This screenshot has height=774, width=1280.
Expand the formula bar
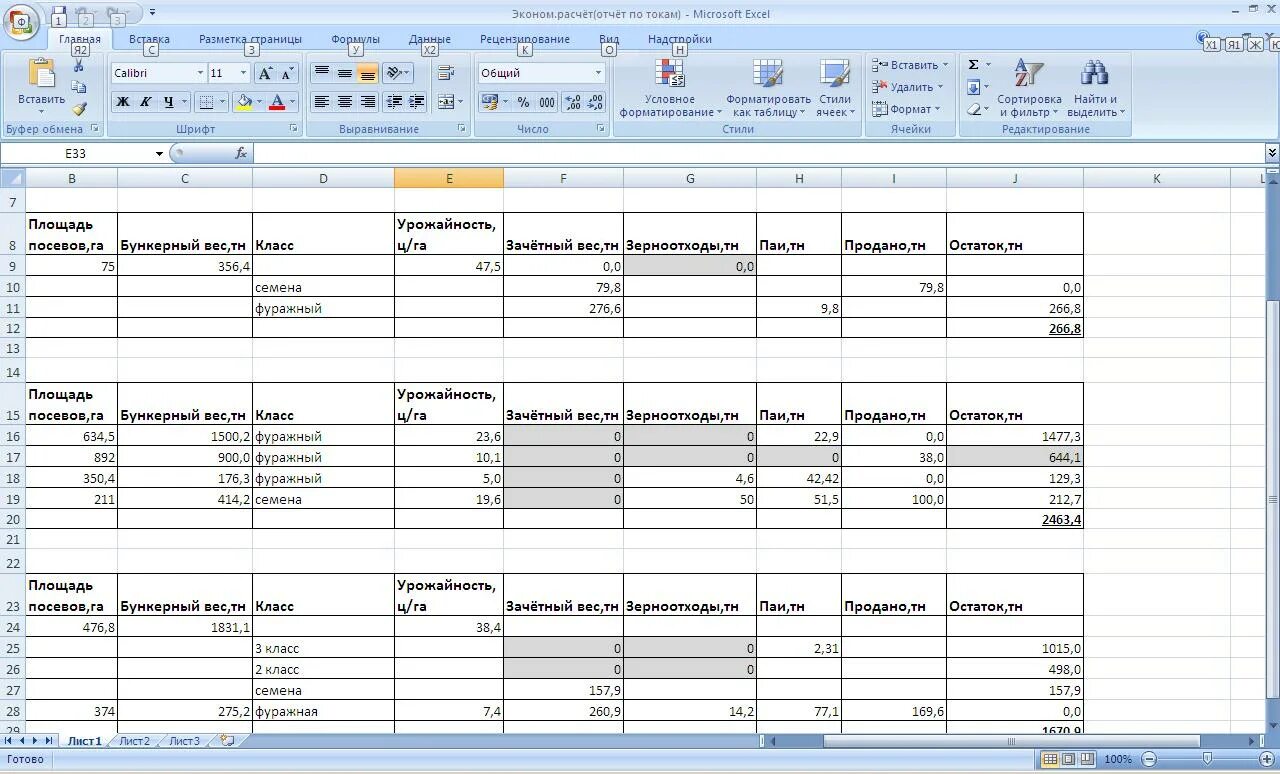click(x=1271, y=153)
